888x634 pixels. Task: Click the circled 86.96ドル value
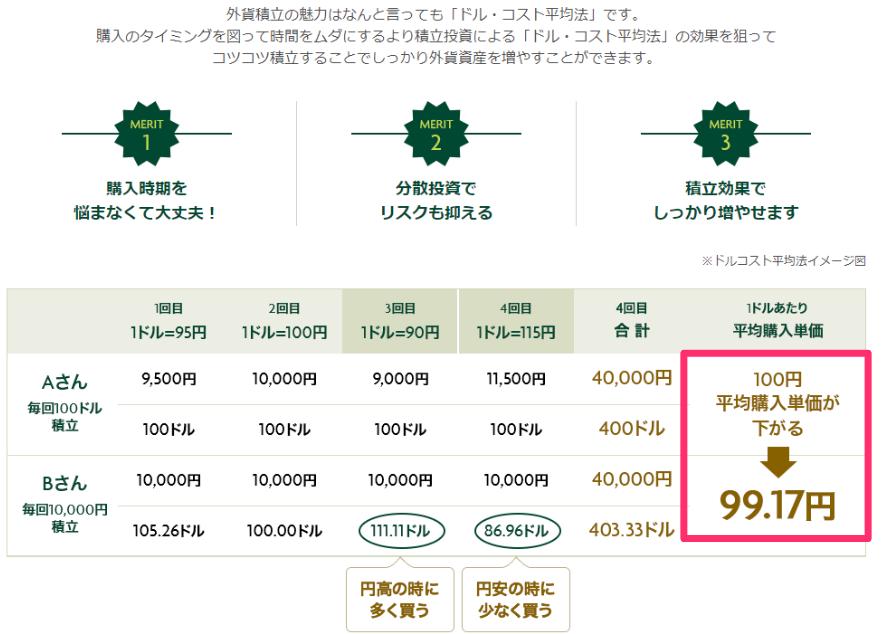coord(517,531)
